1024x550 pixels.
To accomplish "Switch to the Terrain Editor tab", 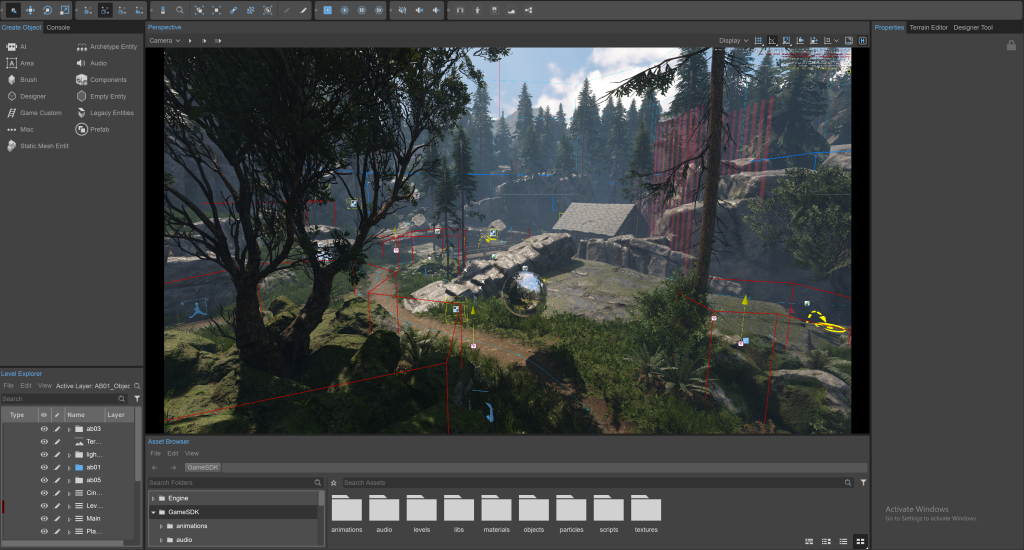I will tap(929, 27).
